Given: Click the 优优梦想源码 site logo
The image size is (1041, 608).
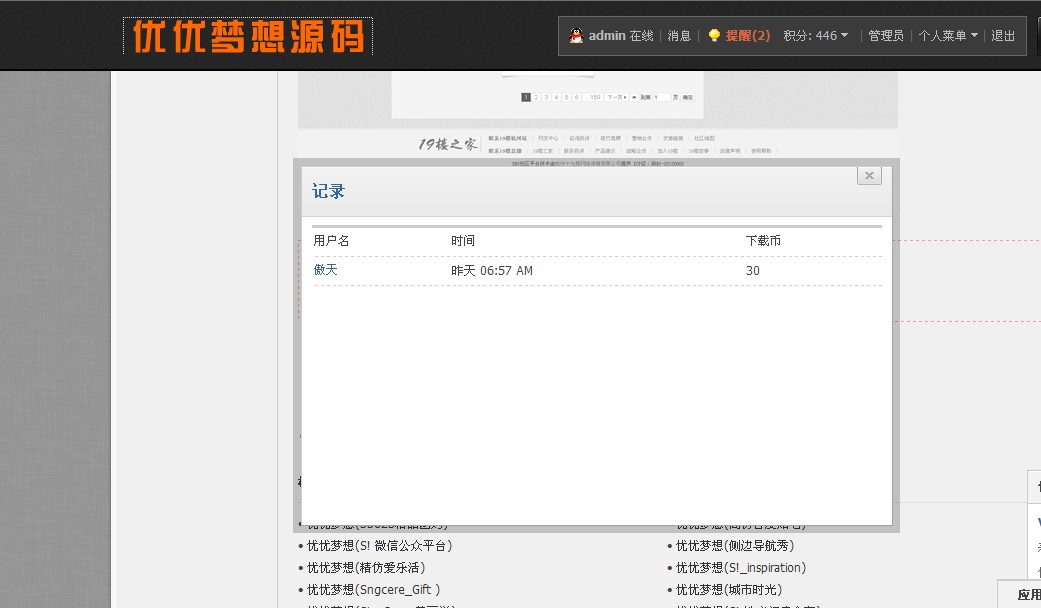Looking at the screenshot, I should click(x=248, y=36).
